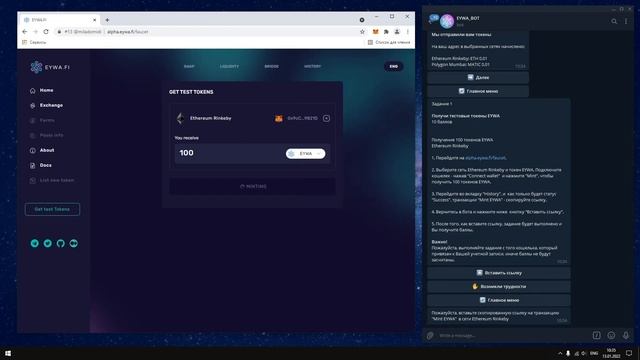Open the Chrome profile icon
The height and width of the screenshot is (360, 640).
397,31
